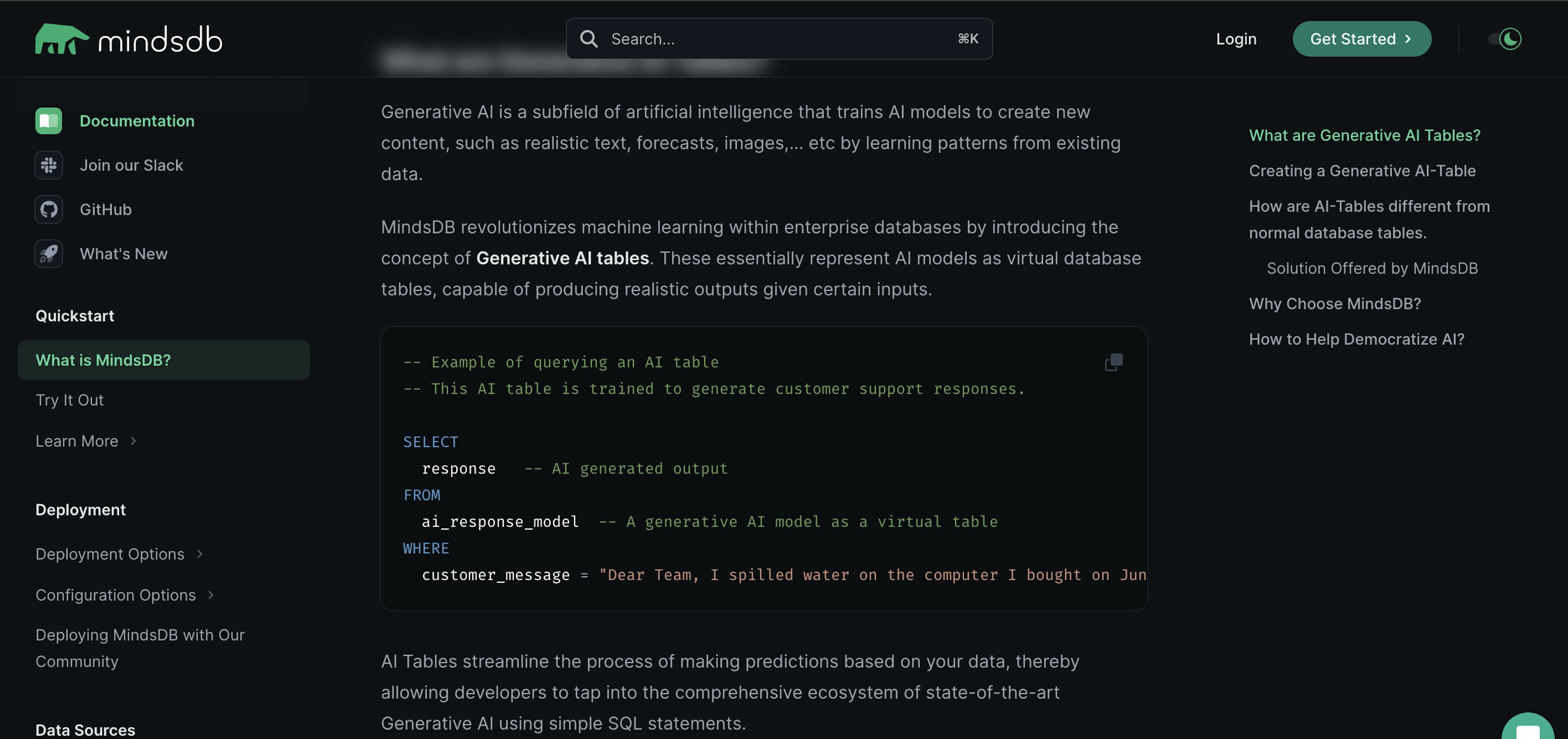Select the What is MindsDB? sidebar entry
This screenshot has height=739, width=1568.
[x=103, y=360]
